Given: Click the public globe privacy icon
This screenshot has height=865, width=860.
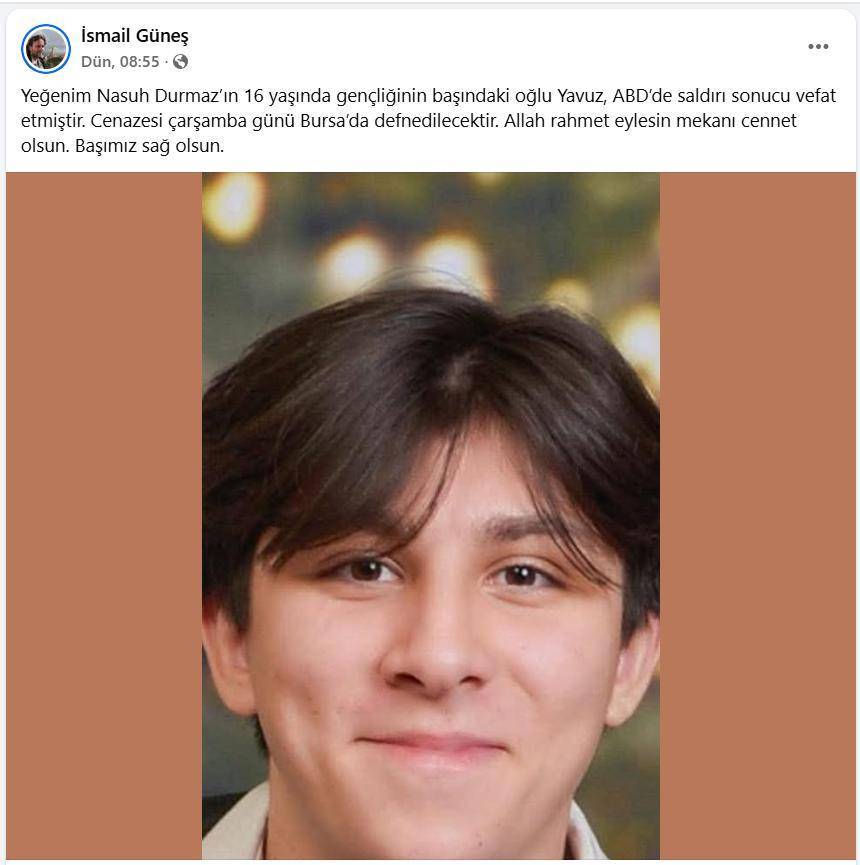Looking at the screenshot, I should click(x=180, y=62).
